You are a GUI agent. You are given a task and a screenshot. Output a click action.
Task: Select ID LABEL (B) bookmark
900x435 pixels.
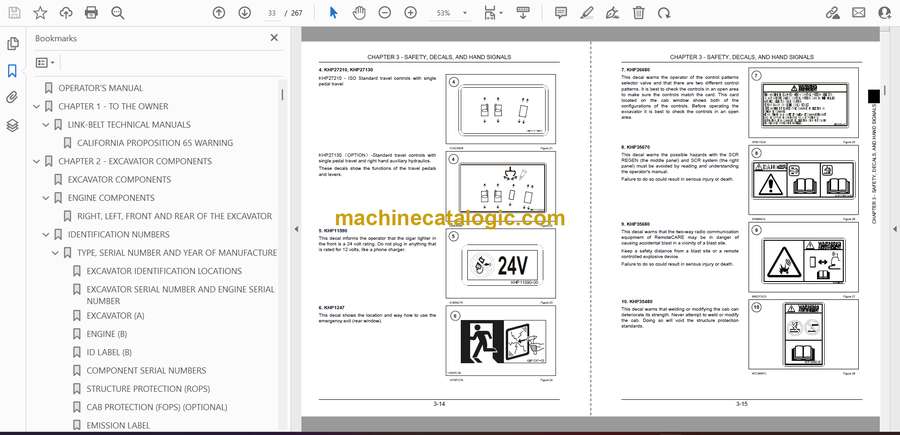tap(109, 352)
